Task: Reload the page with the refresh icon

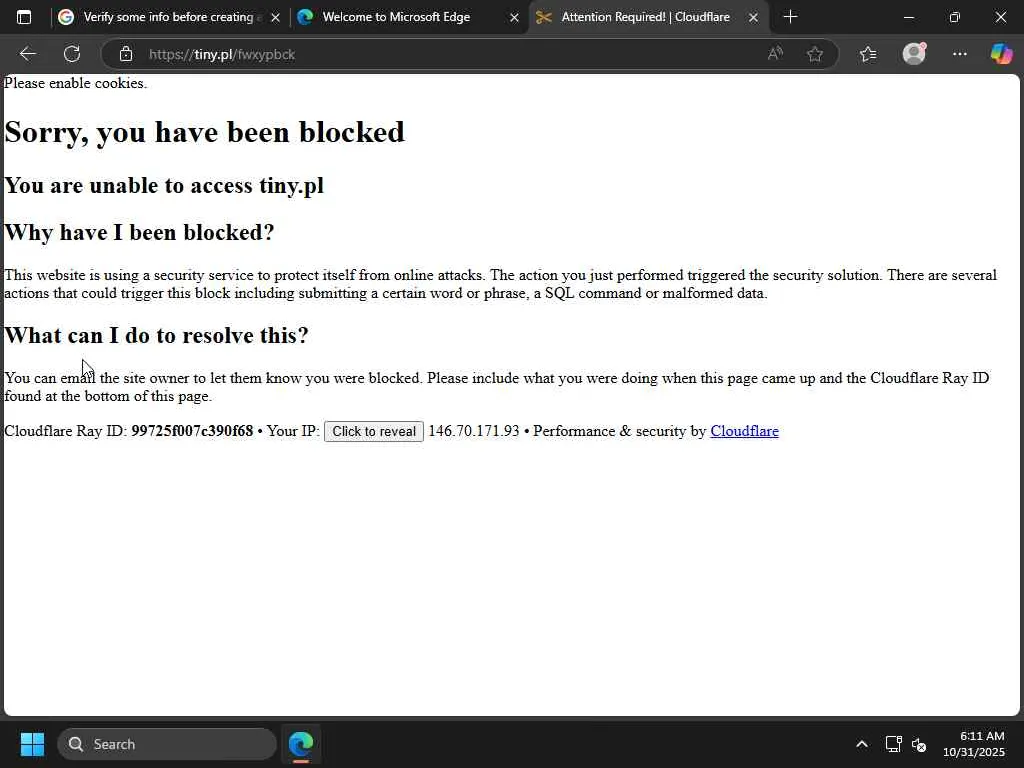Action: pos(72,54)
